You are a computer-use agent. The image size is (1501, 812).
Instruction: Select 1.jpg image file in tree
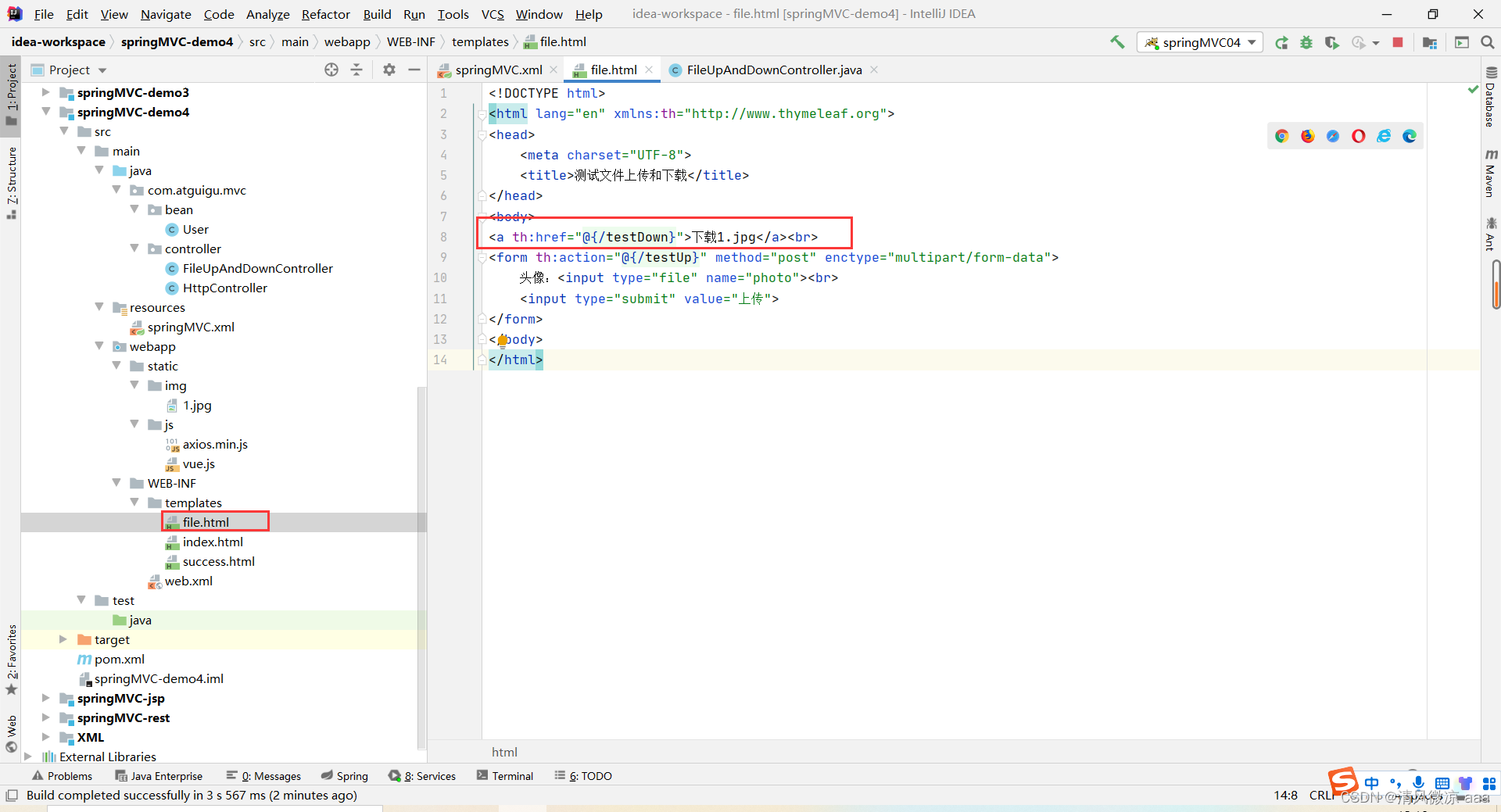click(x=188, y=405)
